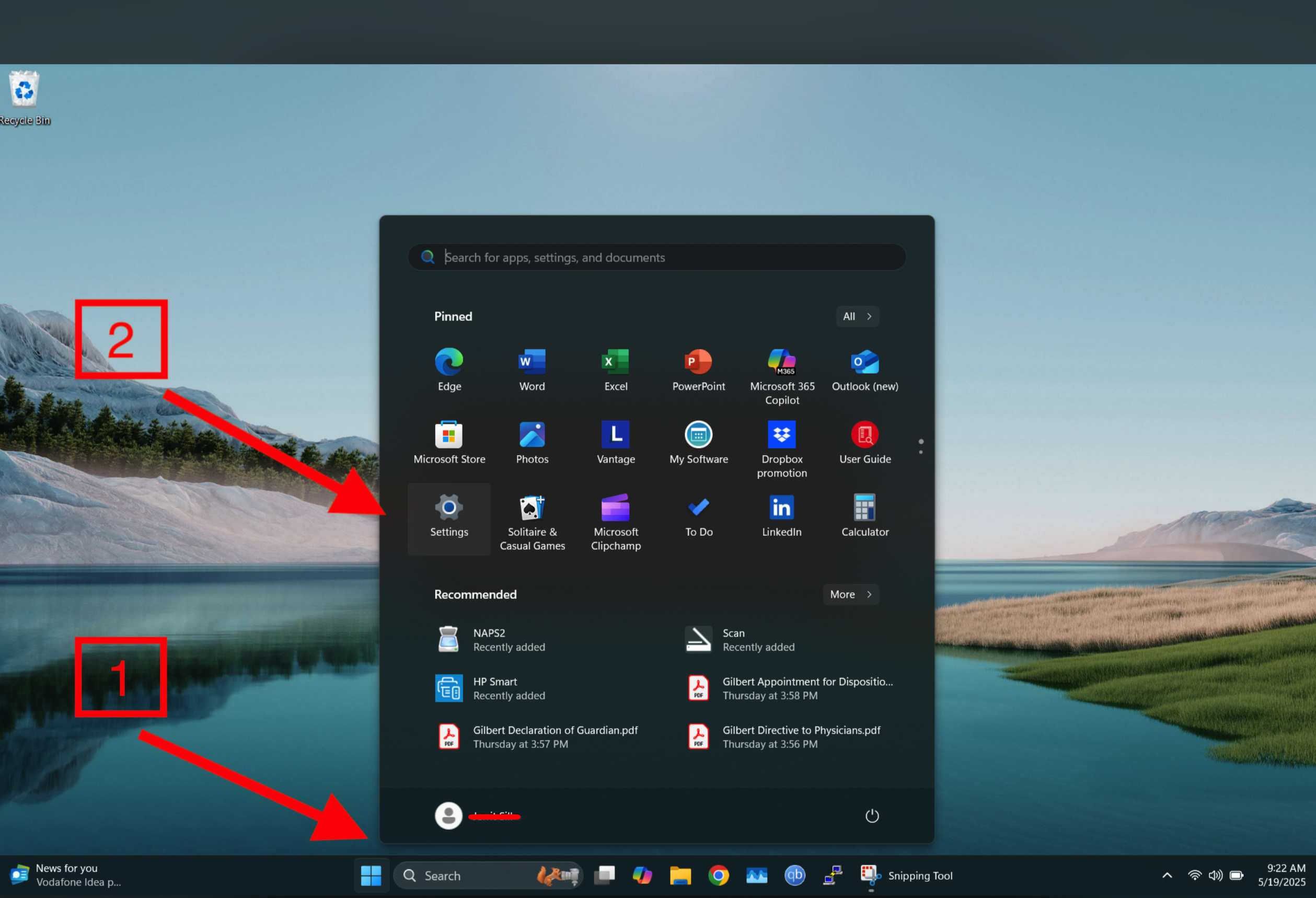The image size is (1316, 898).
Task: Open Microsoft Store pinned app
Action: [x=449, y=443]
